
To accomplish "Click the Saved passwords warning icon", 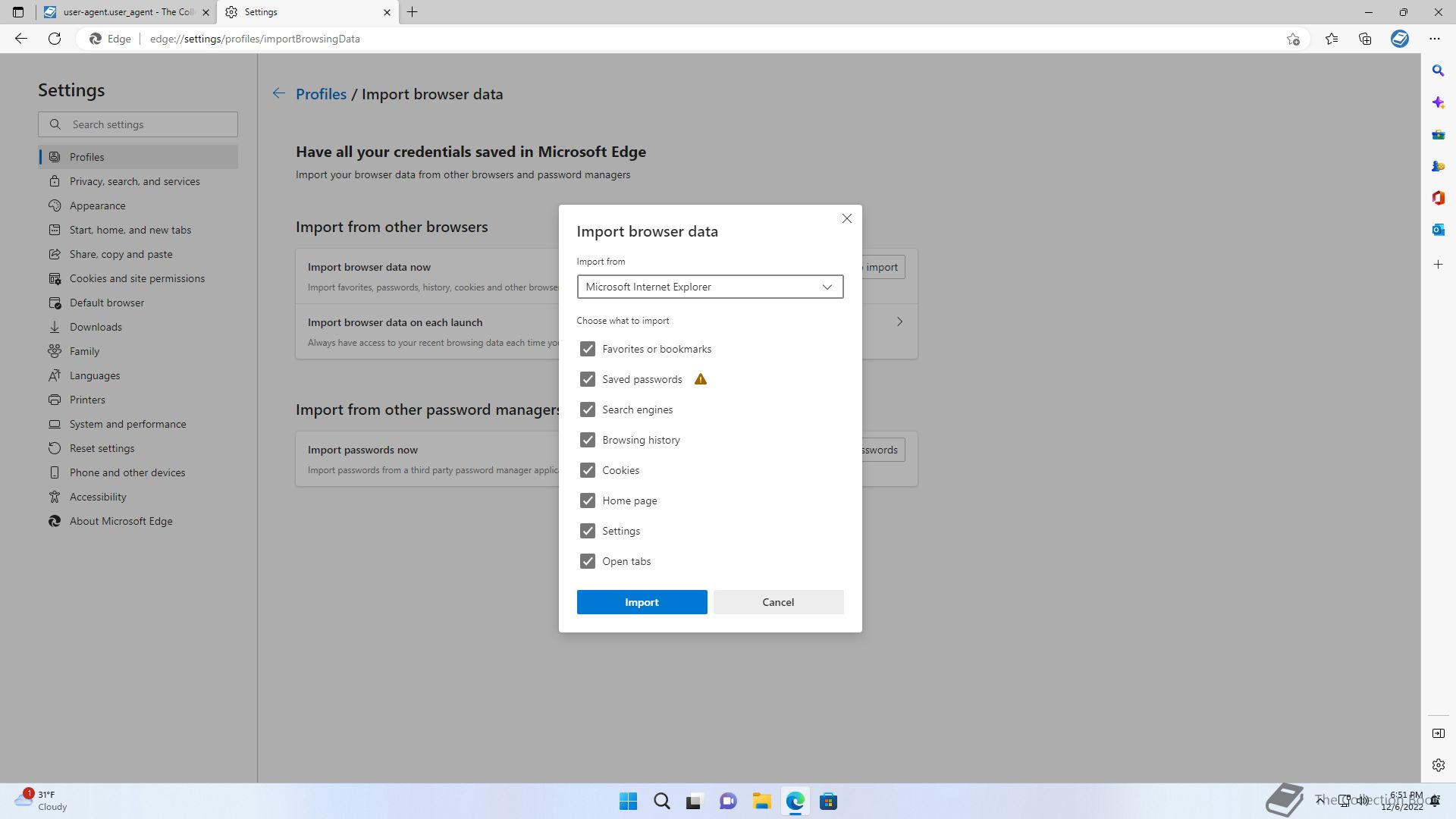I will pyautogui.click(x=701, y=379).
